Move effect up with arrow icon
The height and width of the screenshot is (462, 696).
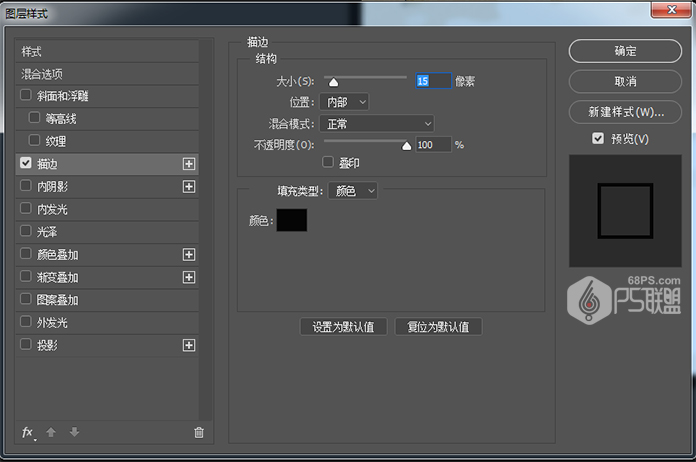tap(51, 432)
